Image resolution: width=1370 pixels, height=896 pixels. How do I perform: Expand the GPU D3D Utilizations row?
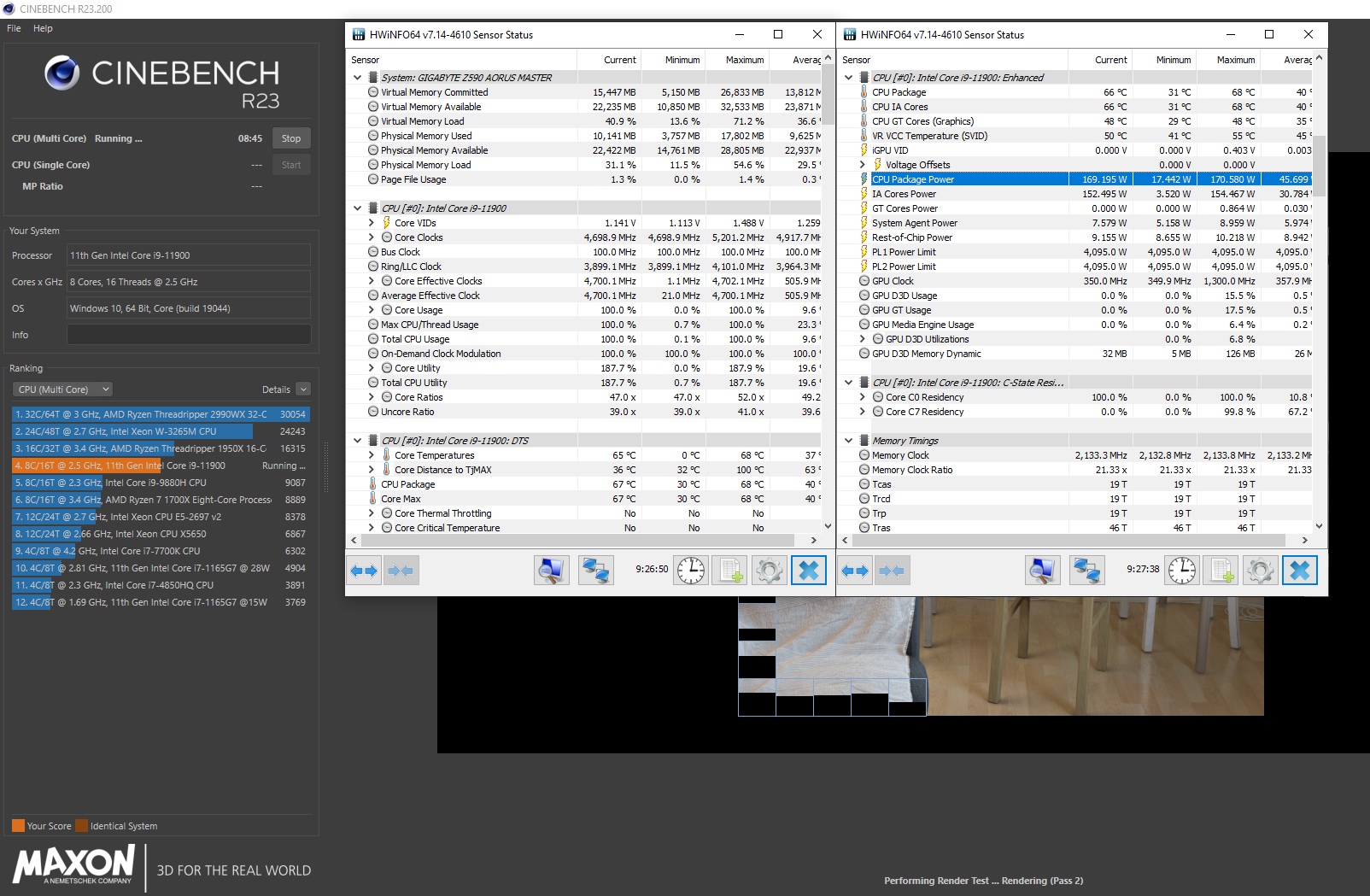pyautogui.click(x=863, y=339)
